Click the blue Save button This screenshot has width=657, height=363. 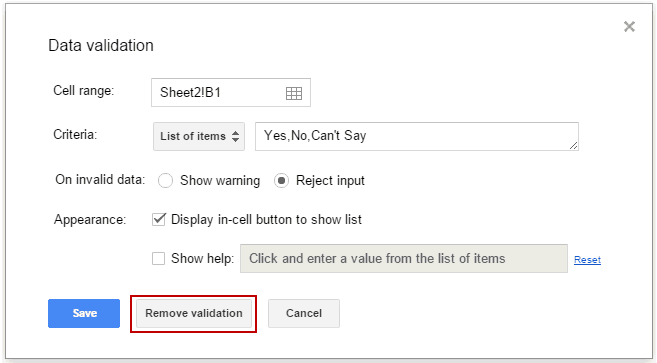(x=84, y=314)
